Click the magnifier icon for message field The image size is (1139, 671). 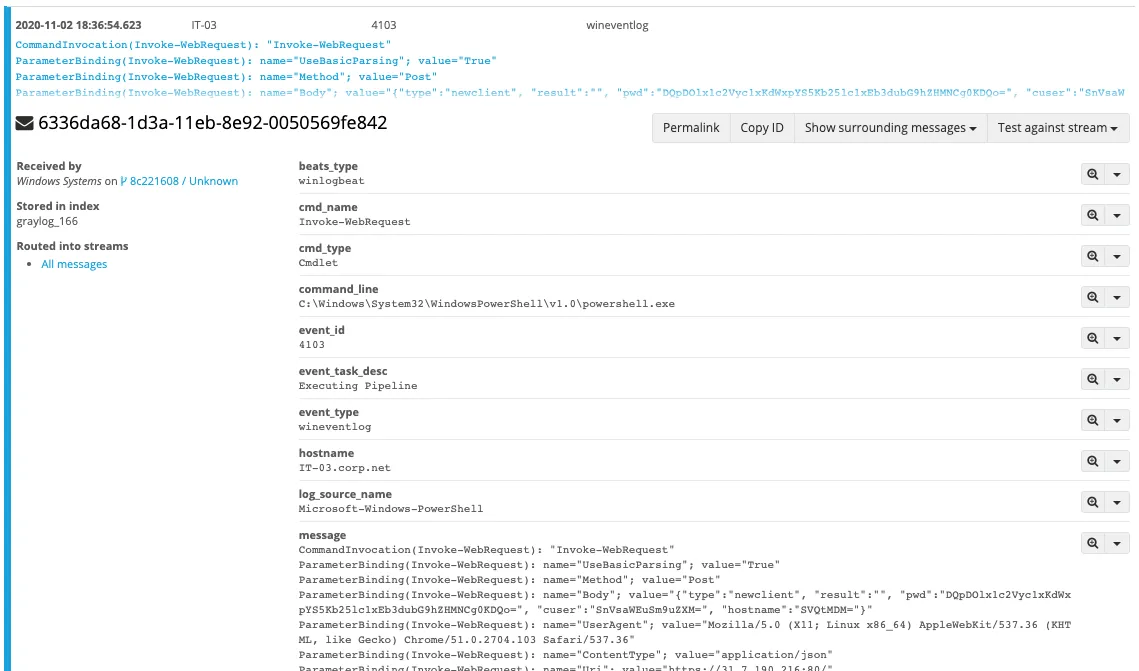pyautogui.click(x=1093, y=543)
